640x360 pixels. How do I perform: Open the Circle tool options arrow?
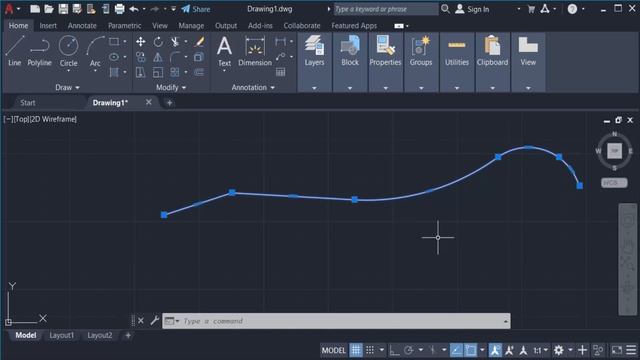tap(69, 71)
